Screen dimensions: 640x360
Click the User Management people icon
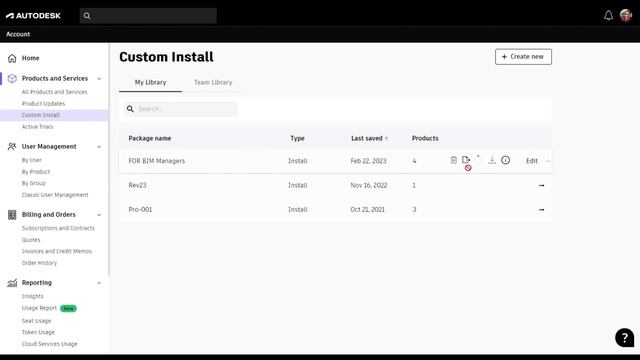pos(12,147)
